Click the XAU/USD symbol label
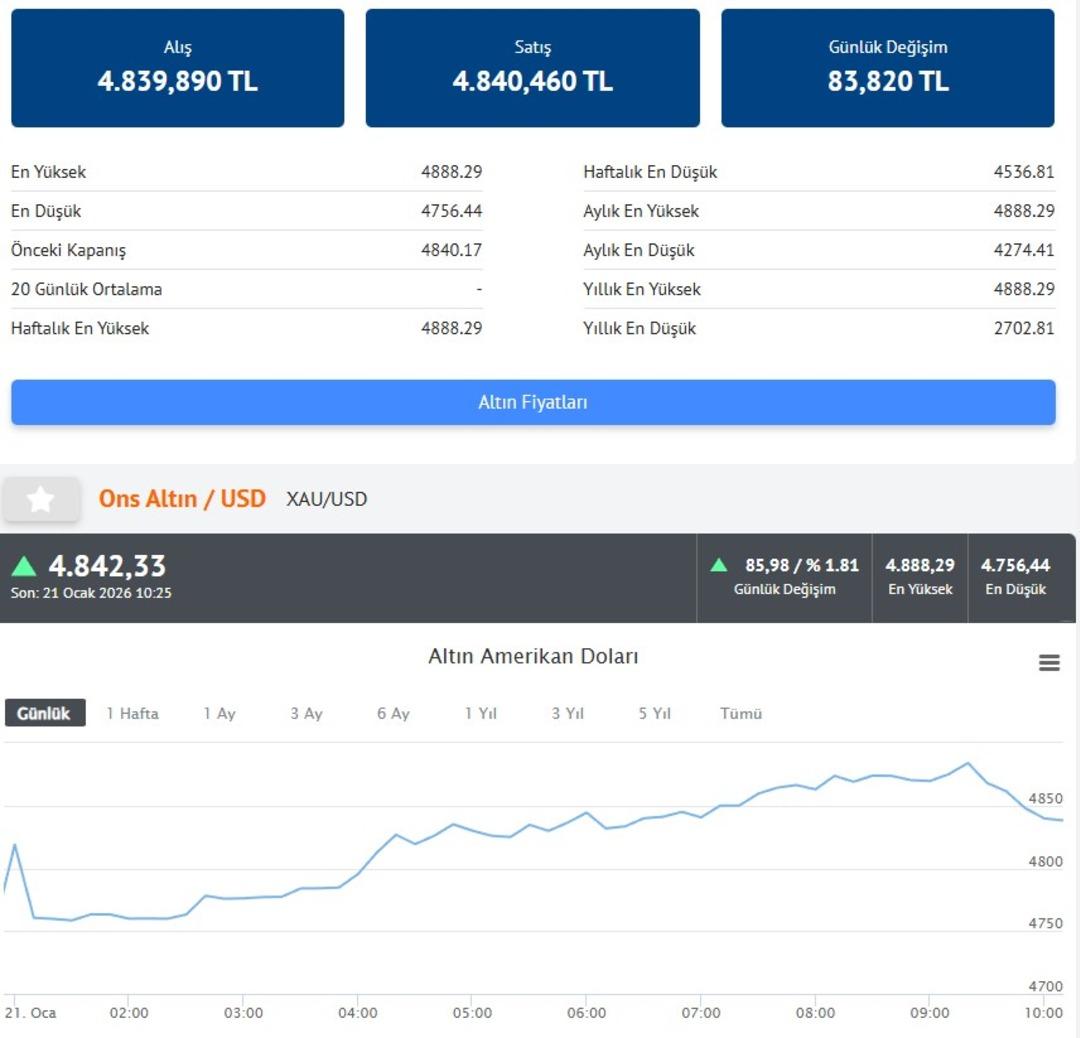 click(327, 499)
